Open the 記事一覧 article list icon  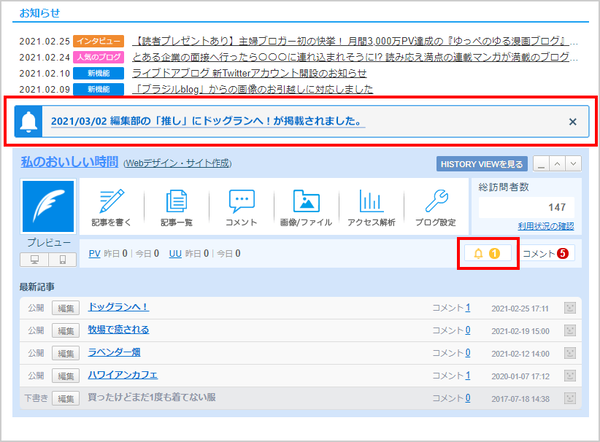pos(176,207)
